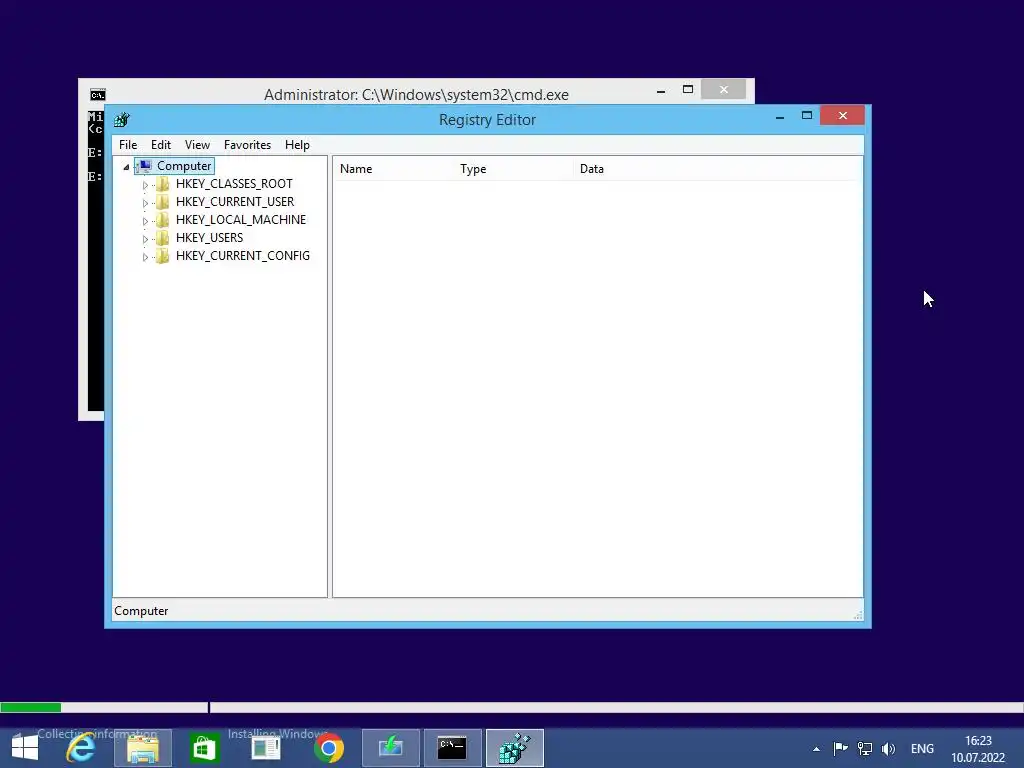Click the Data column header
Screen dimensions: 1024x768
point(718,169)
